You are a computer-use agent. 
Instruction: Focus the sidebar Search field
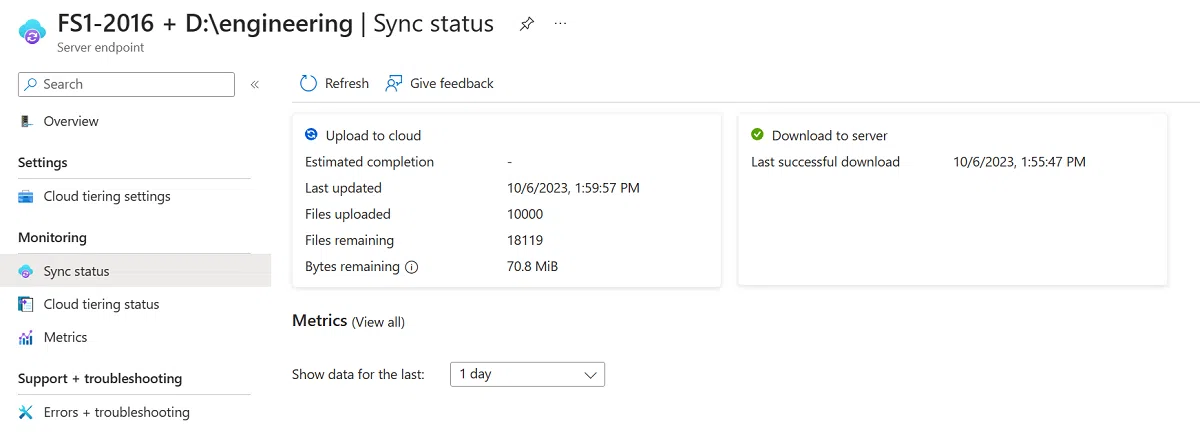(126, 84)
